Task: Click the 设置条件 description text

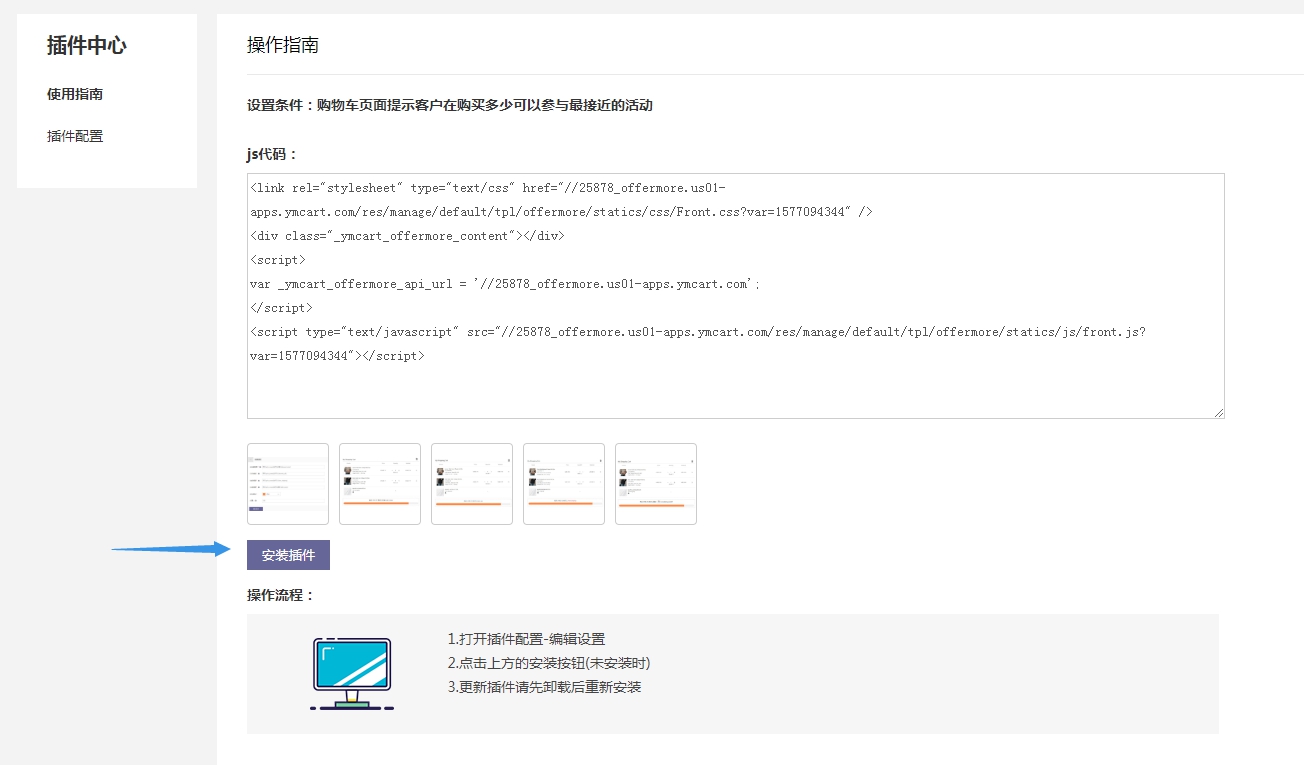Action: [450, 105]
